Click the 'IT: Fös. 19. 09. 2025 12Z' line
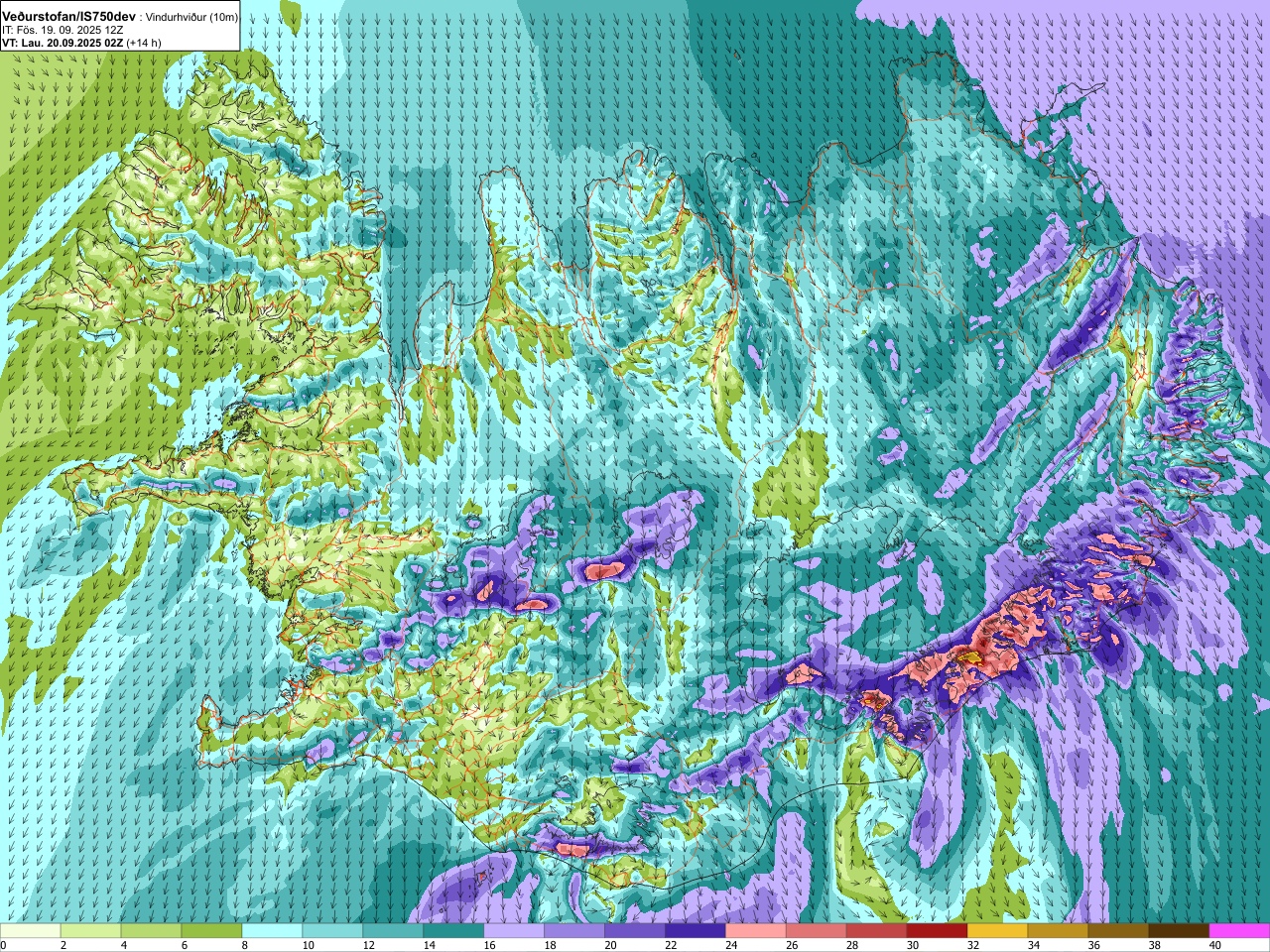Screen dimensions: 1270x952 coord(63,30)
